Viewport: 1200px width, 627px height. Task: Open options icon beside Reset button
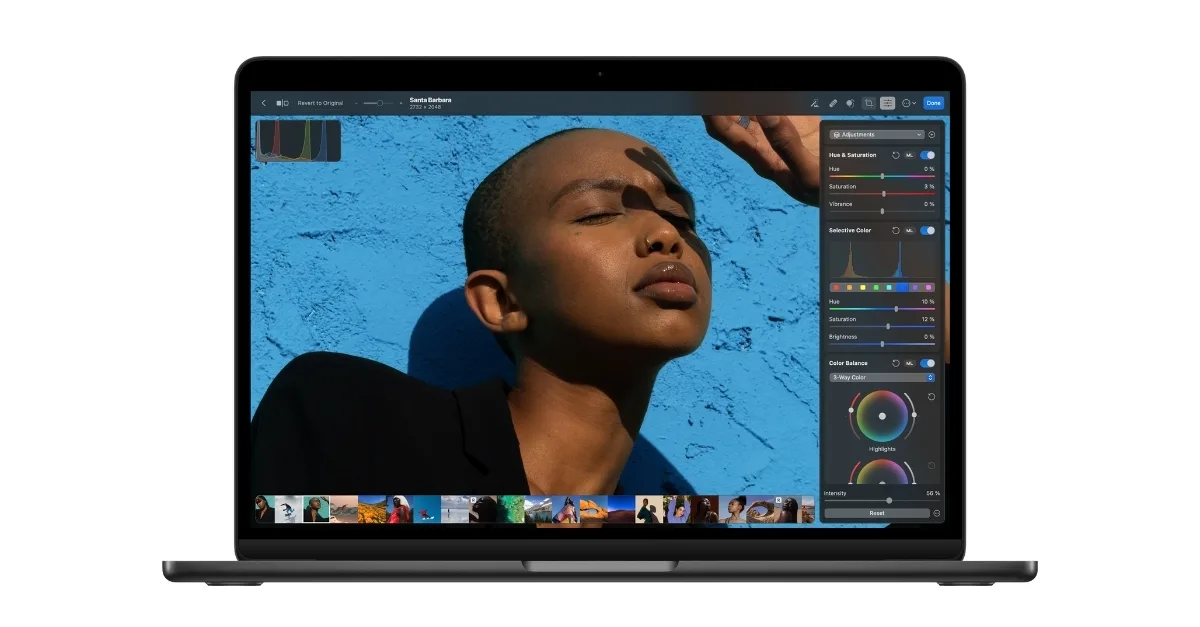pyautogui.click(x=937, y=513)
